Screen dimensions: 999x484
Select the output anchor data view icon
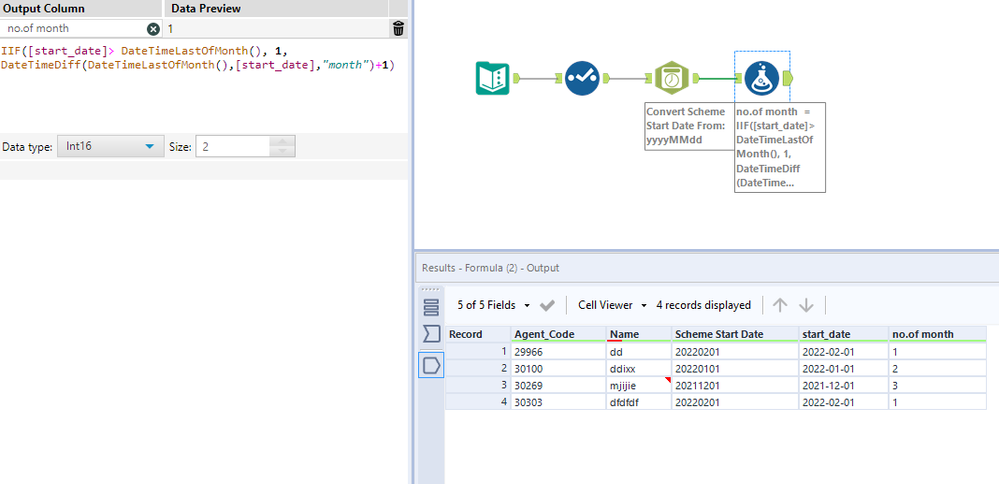[431, 365]
